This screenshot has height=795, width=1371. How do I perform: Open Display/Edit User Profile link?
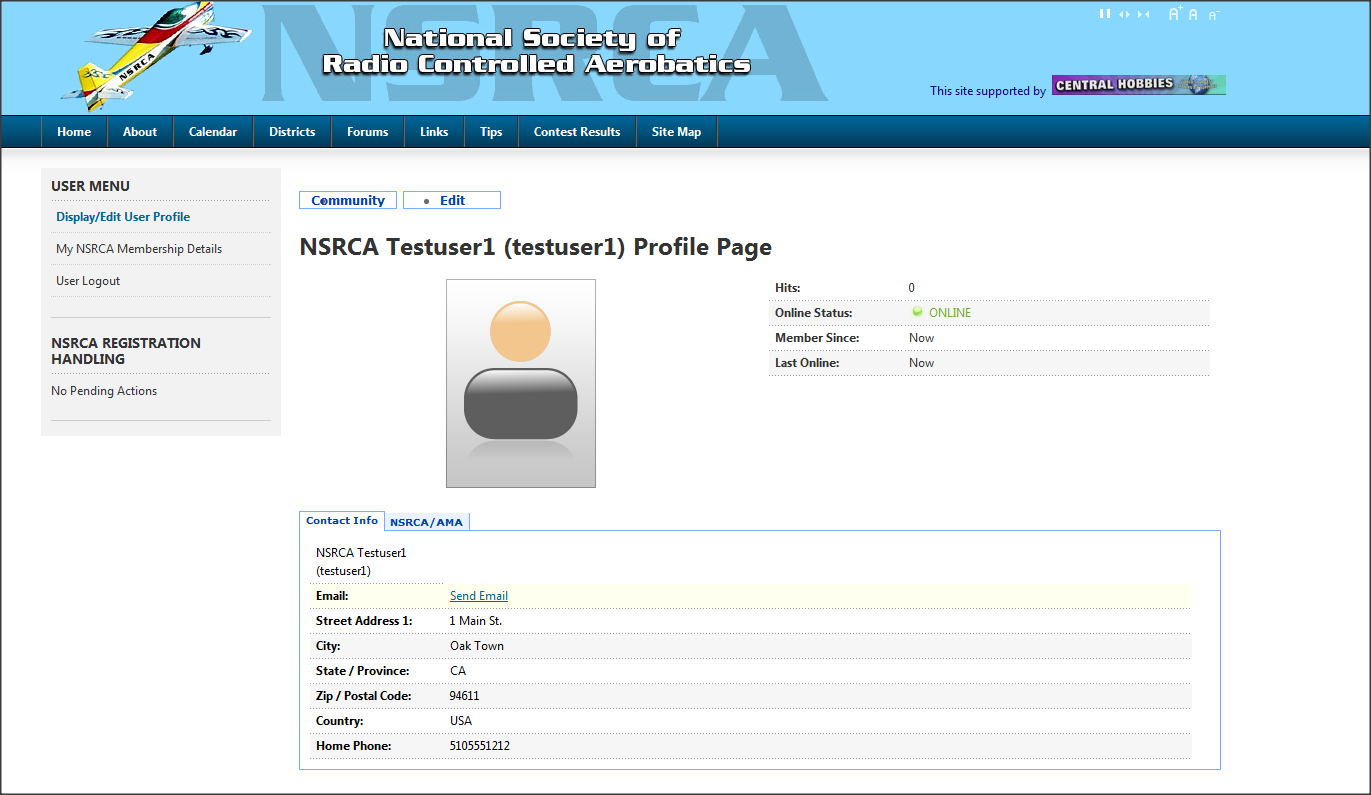tap(123, 217)
